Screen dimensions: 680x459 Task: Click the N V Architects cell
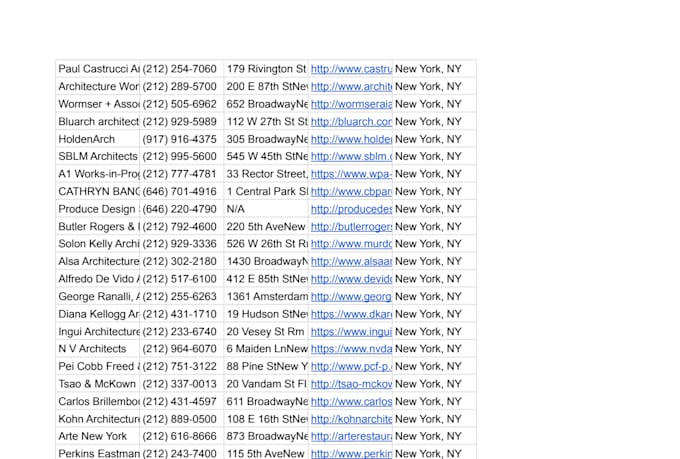pos(98,349)
